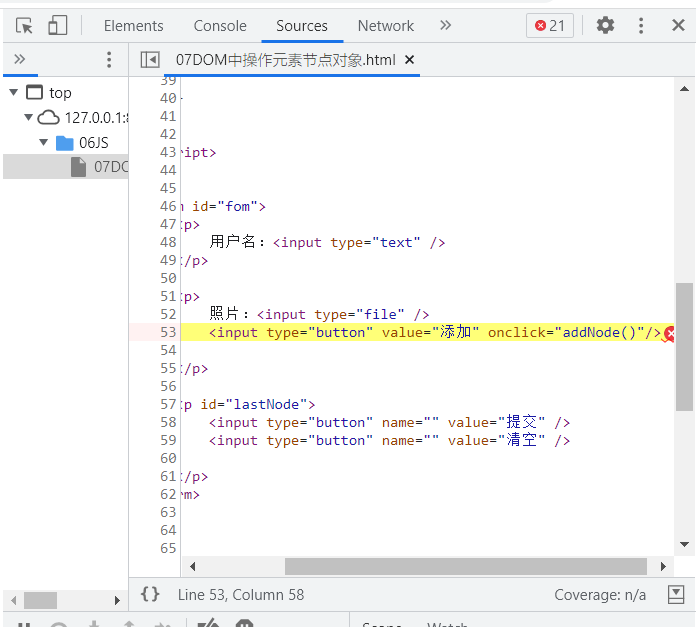This screenshot has height=627, width=696.
Task: Click the navigator horizontal scrollbar thumb
Action: 40,600
